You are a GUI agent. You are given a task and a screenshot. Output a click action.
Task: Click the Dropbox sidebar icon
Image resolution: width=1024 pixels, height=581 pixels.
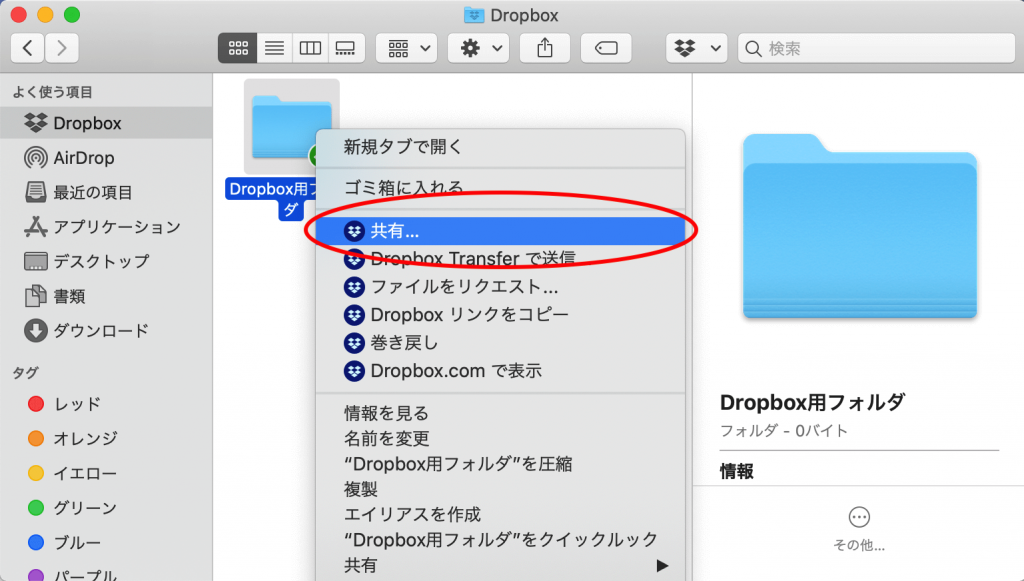tap(35, 123)
